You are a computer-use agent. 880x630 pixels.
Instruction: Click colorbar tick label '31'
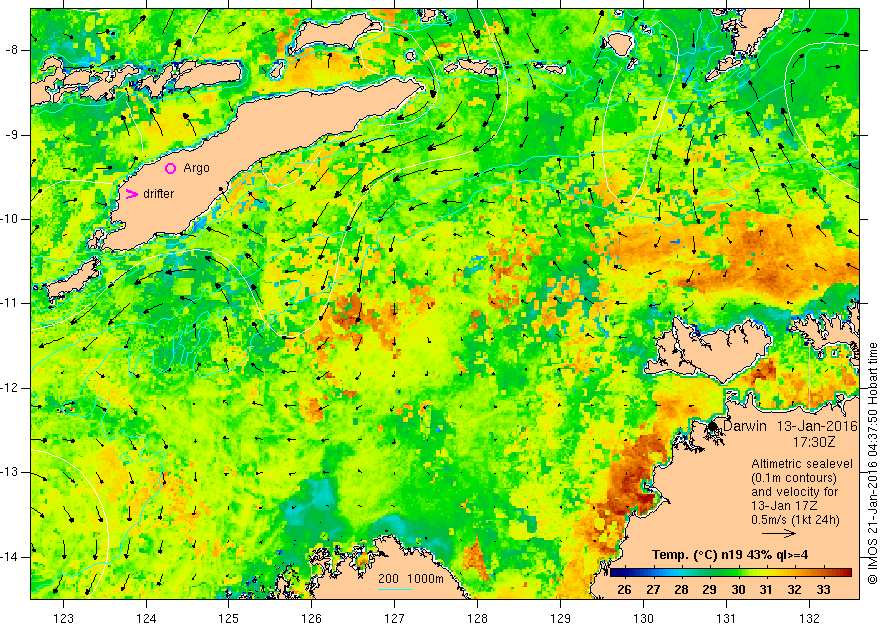click(x=766, y=590)
